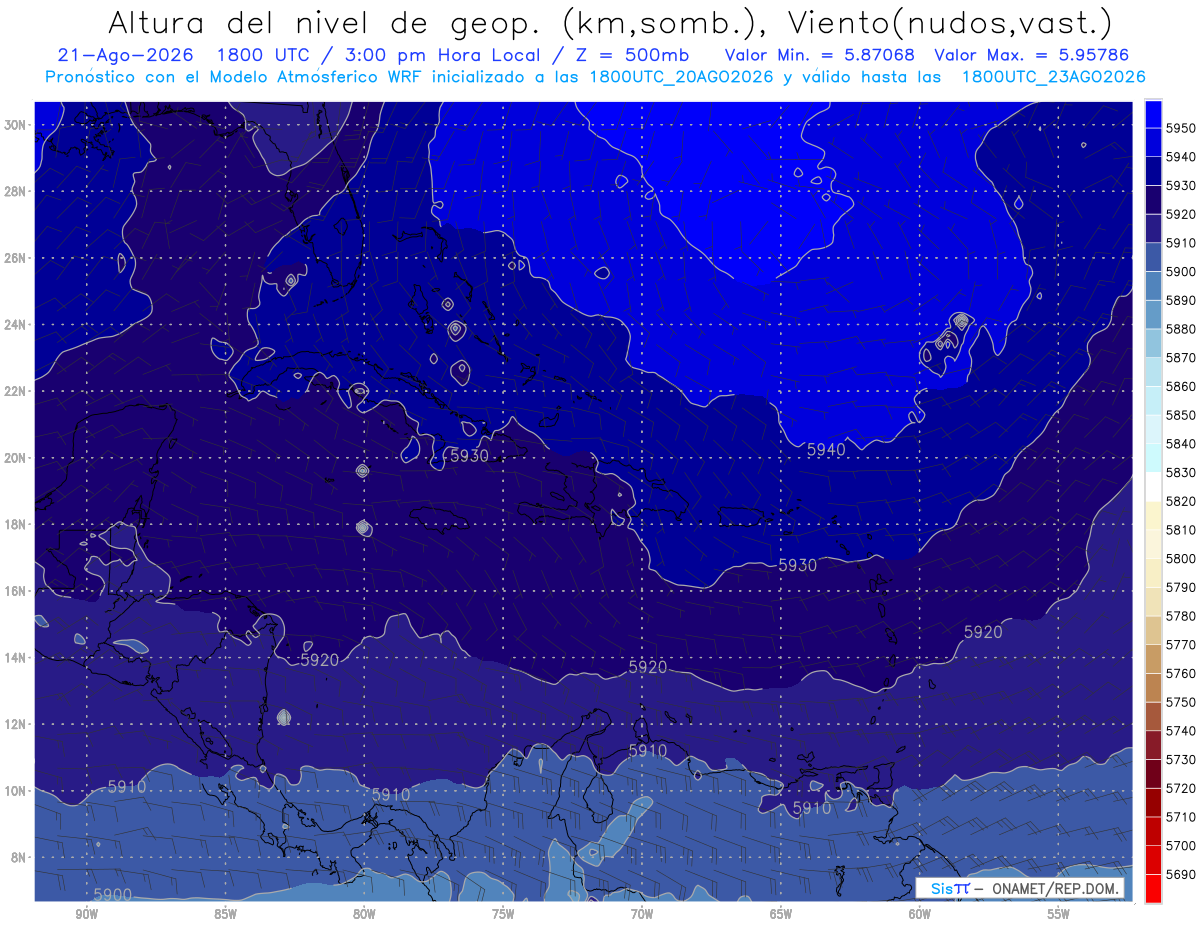Screen dimensions: 1200x927
Task: Click the red swatch below 5690 in legend
Action: 1152,888
